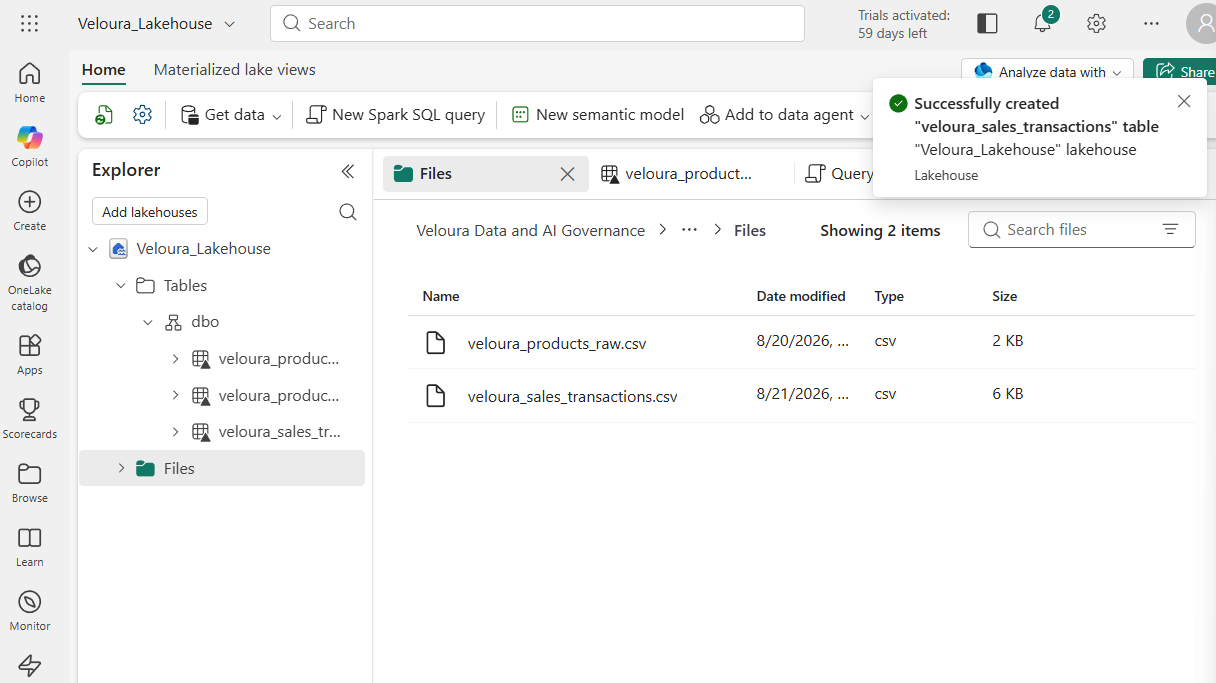
Task: Click the veloura_products_raw.csv file icon
Action: pyautogui.click(x=436, y=343)
